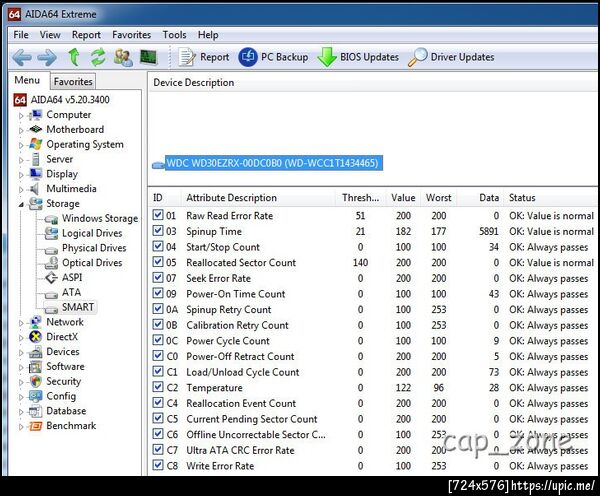Open the ASPI node

(64, 278)
